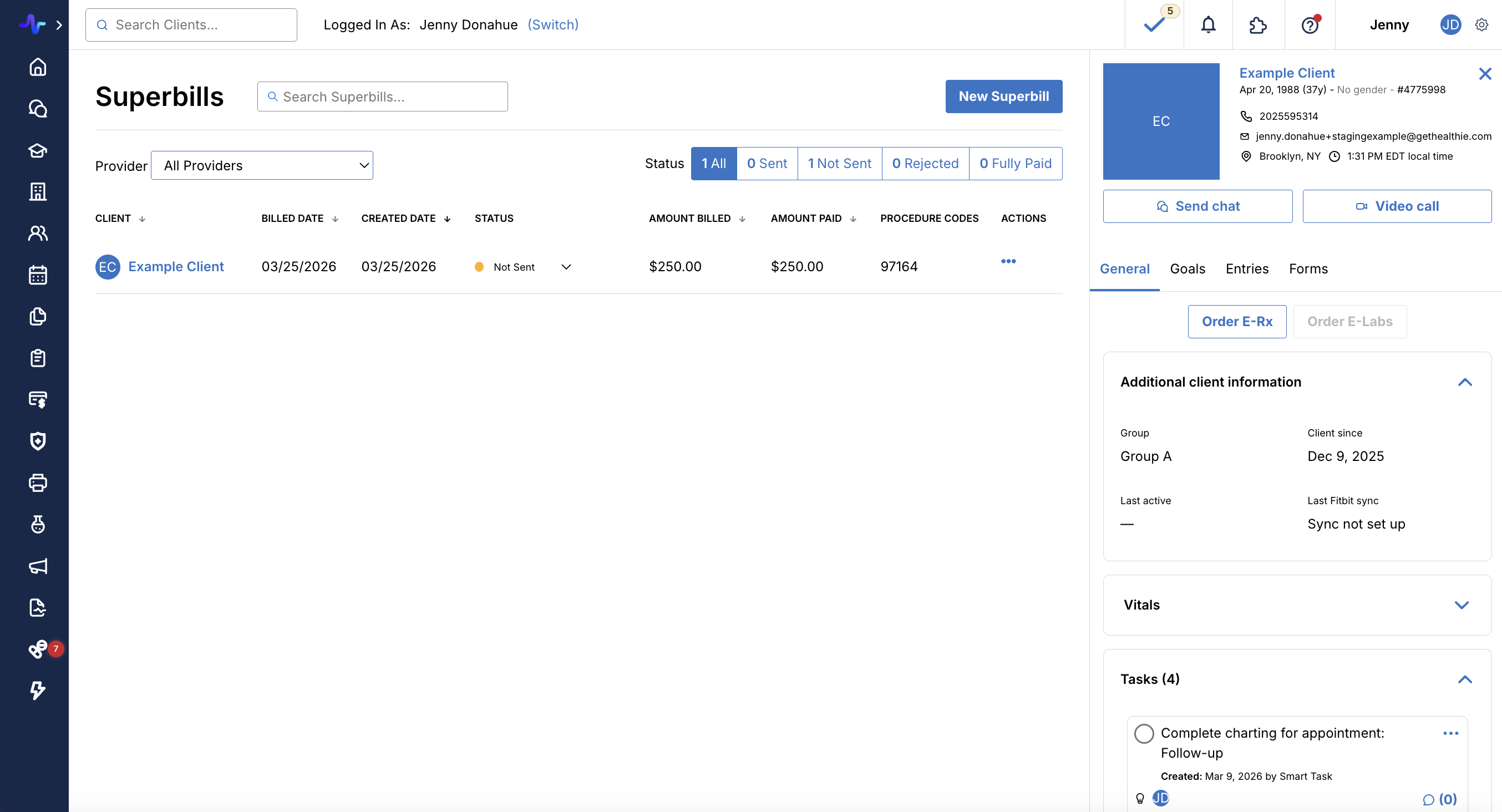Open the puzzle piece integrations icon

1258,24
